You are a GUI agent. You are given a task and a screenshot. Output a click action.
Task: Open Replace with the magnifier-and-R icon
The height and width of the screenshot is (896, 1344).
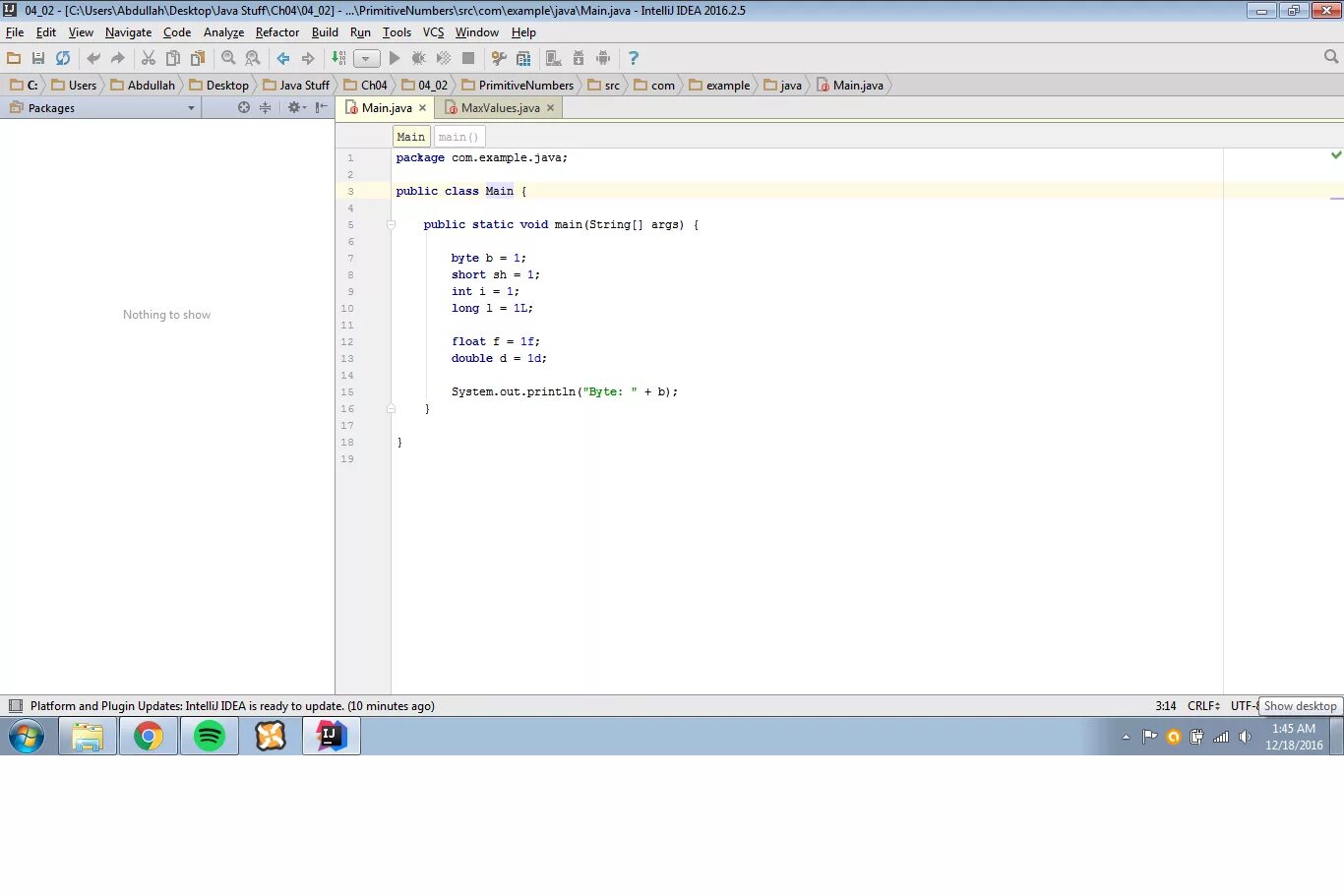(253, 58)
